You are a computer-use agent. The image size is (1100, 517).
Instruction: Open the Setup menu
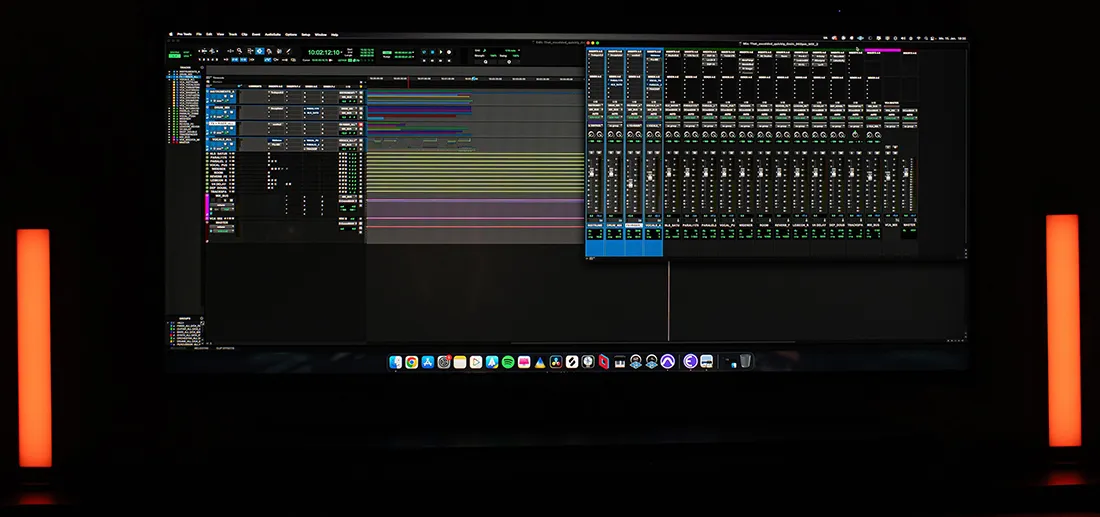pos(306,34)
